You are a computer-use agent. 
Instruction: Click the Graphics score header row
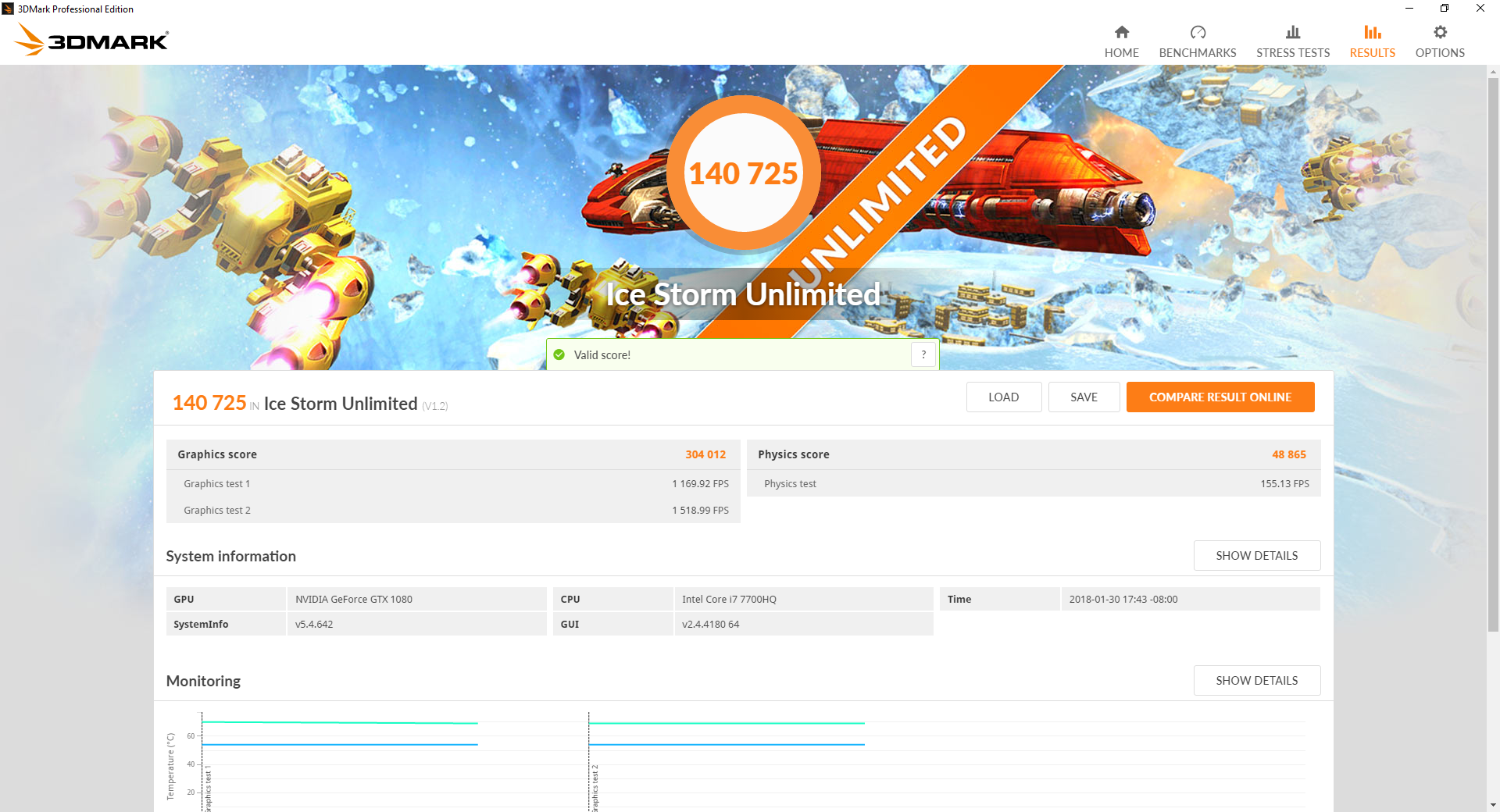(x=452, y=454)
